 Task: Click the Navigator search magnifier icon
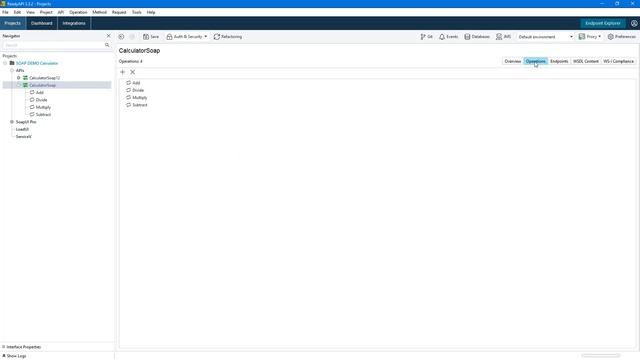tap(107, 45)
